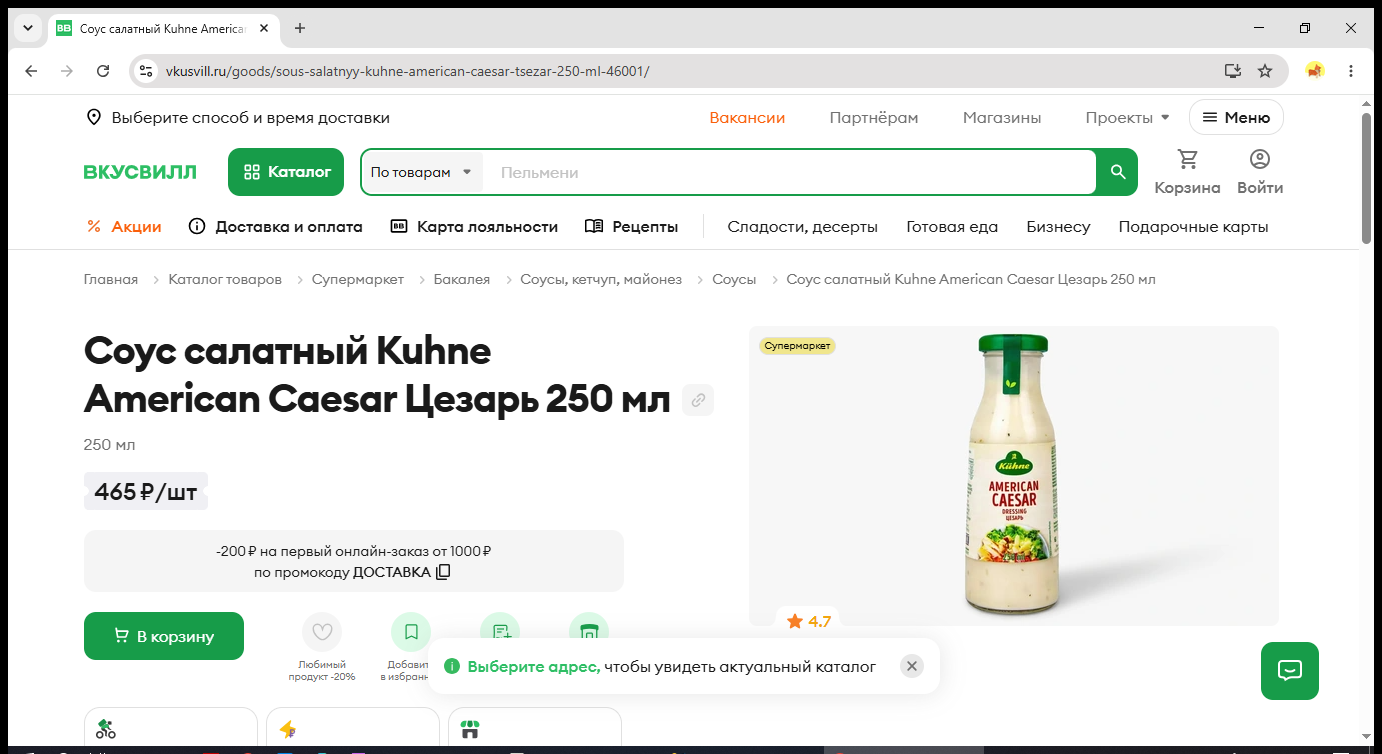Go to Супермаркет breadcrumb

358,280
